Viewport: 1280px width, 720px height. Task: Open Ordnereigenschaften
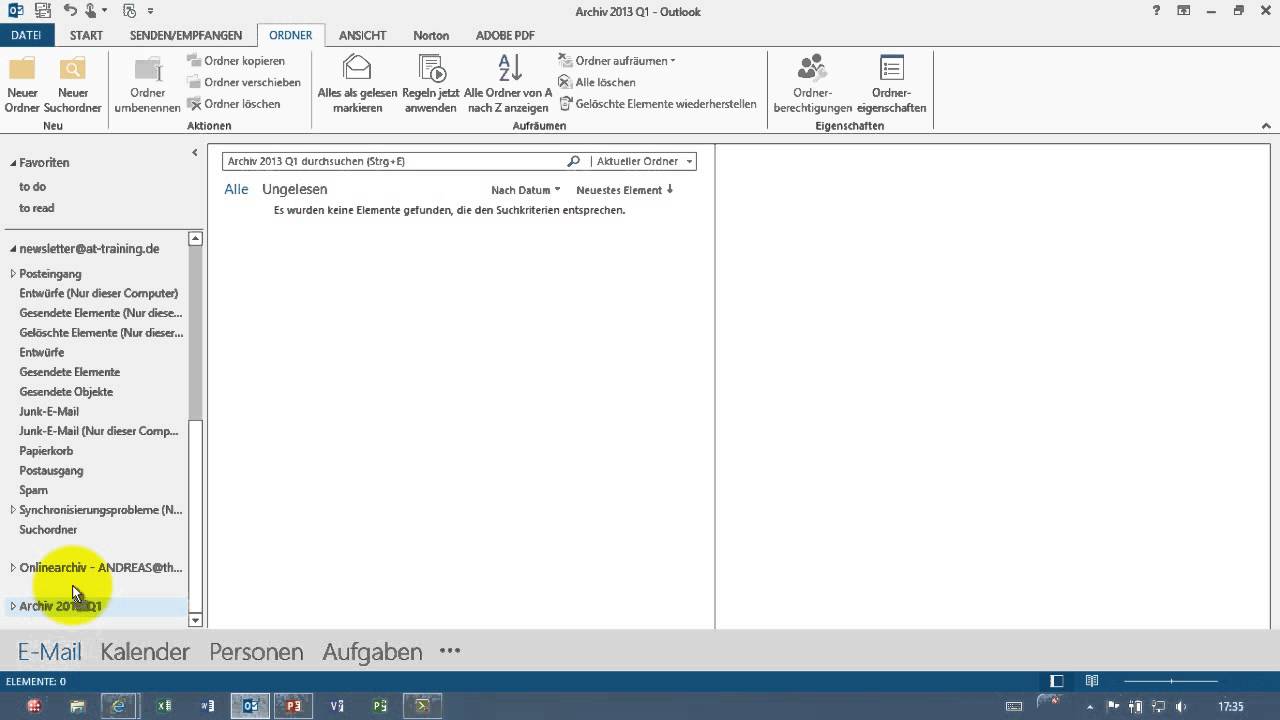pyautogui.click(x=891, y=85)
